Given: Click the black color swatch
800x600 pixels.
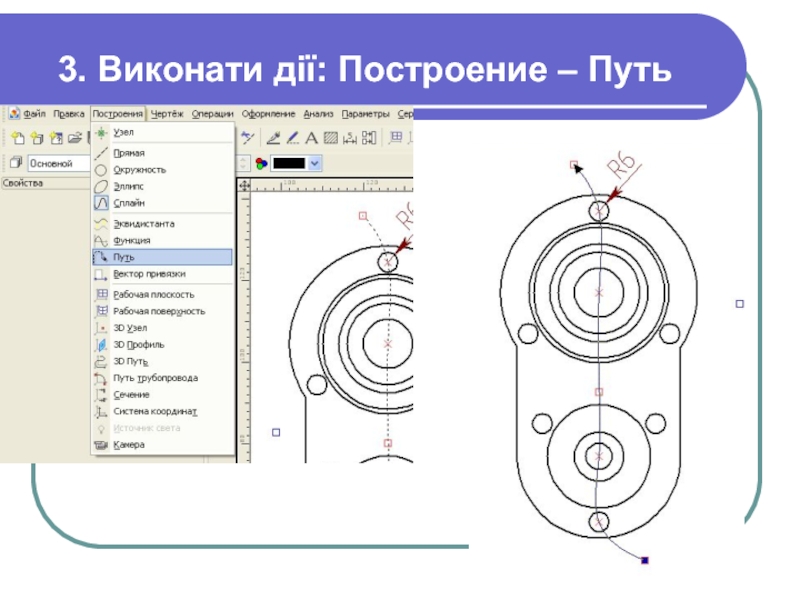Looking at the screenshot, I should click(x=289, y=163).
